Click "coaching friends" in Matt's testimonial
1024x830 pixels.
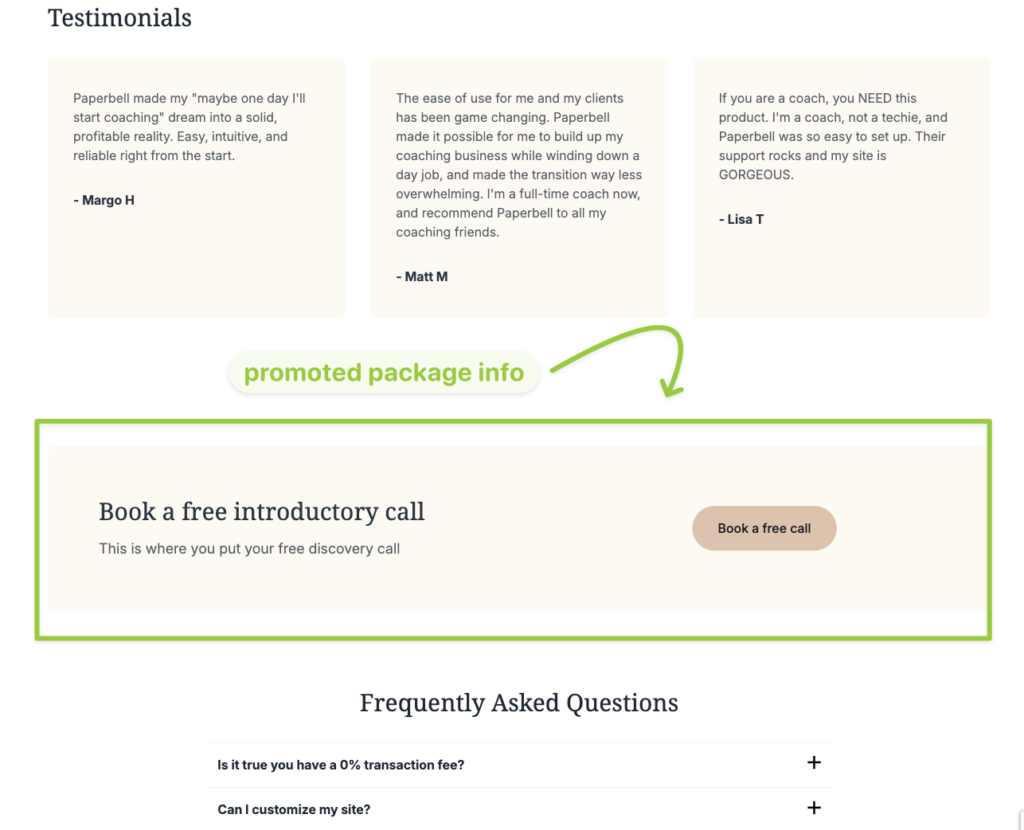click(447, 232)
